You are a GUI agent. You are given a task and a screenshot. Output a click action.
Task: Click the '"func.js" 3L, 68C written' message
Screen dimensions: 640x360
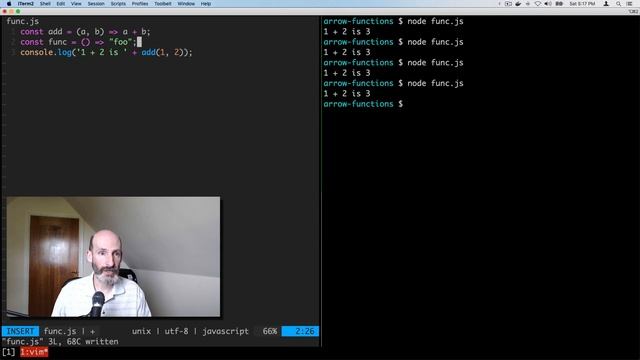tap(60, 342)
